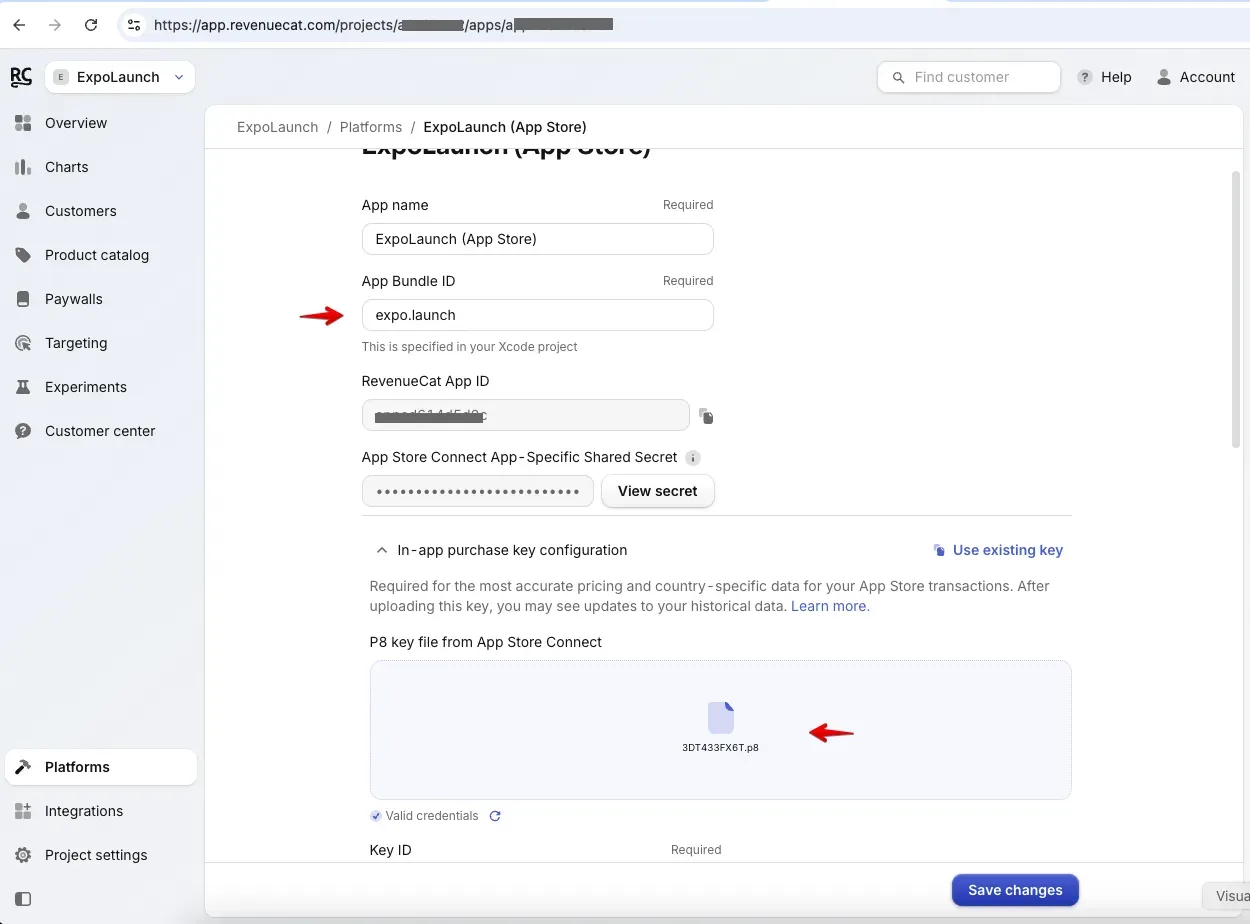Click the Experiments flask icon
The height and width of the screenshot is (924, 1250).
[23, 387]
